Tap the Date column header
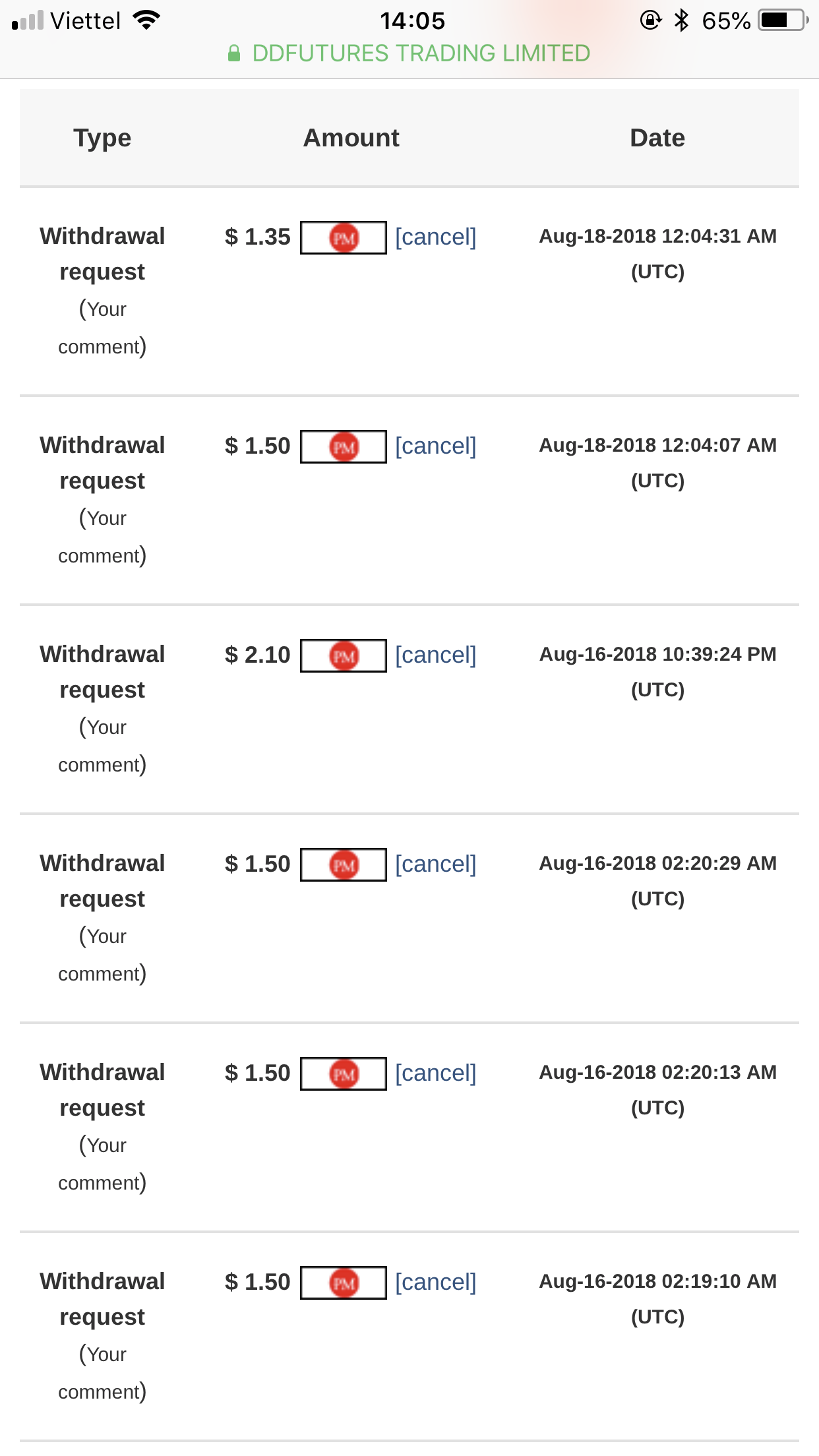This screenshot has height=1456, width=819. click(657, 138)
